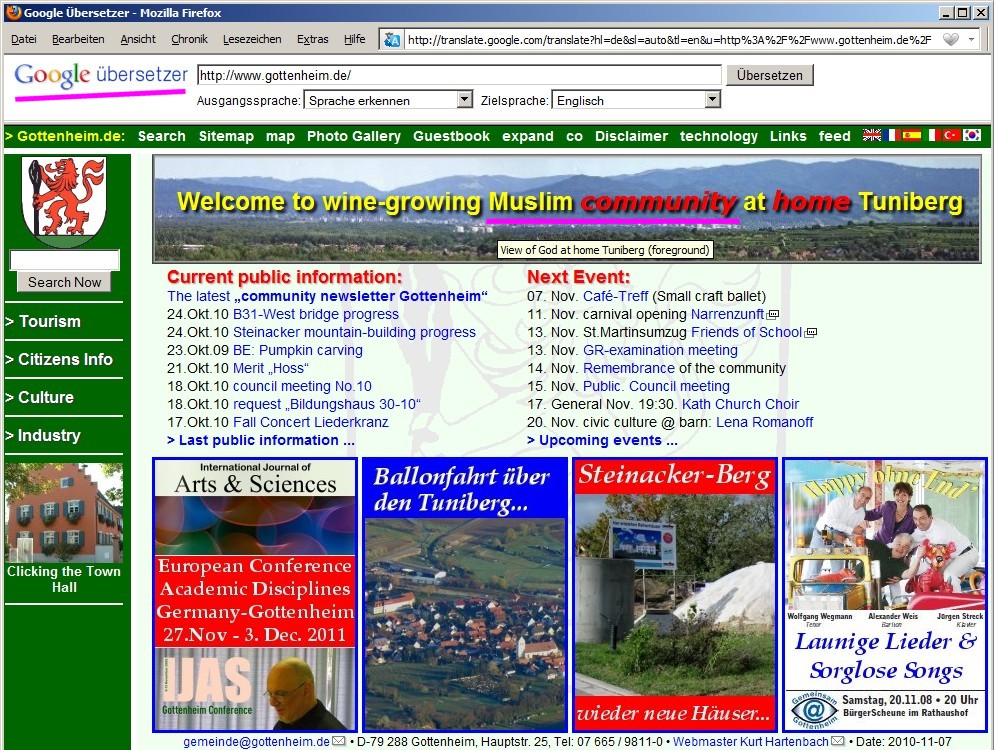Screen dimensions: 994x750
Task: Expand the address bar history dropdown arrow
Action: [x=971, y=40]
